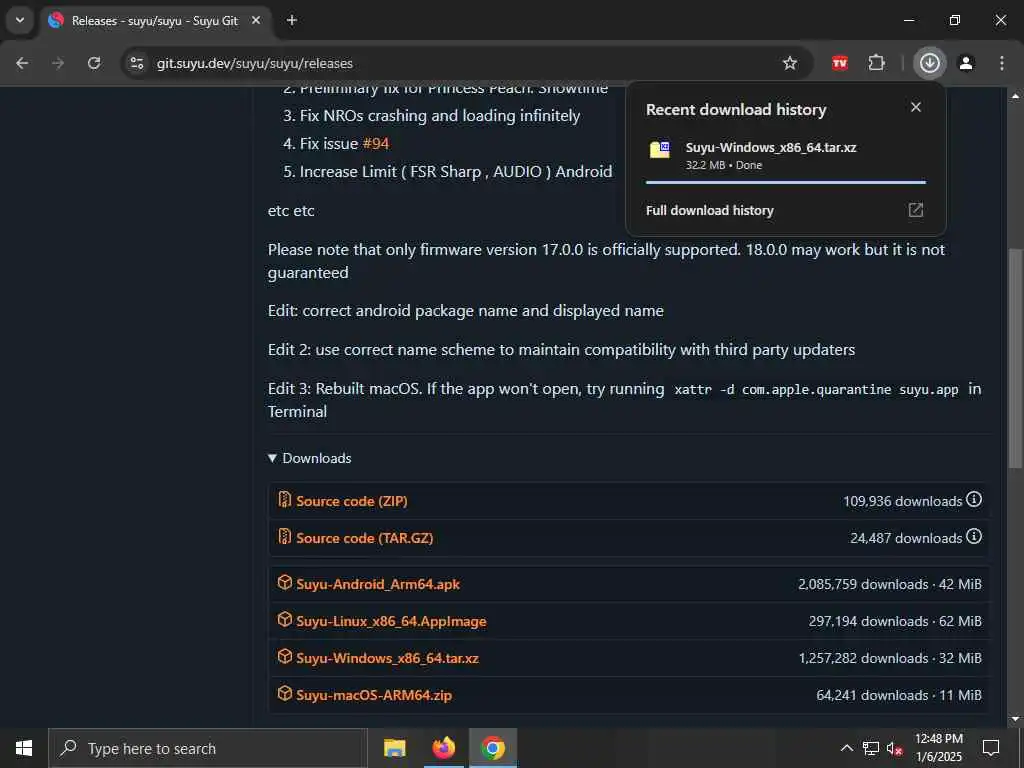Open the Extensions puzzle-piece menu
This screenshot has width=1024, height=768.
[876, 63]
